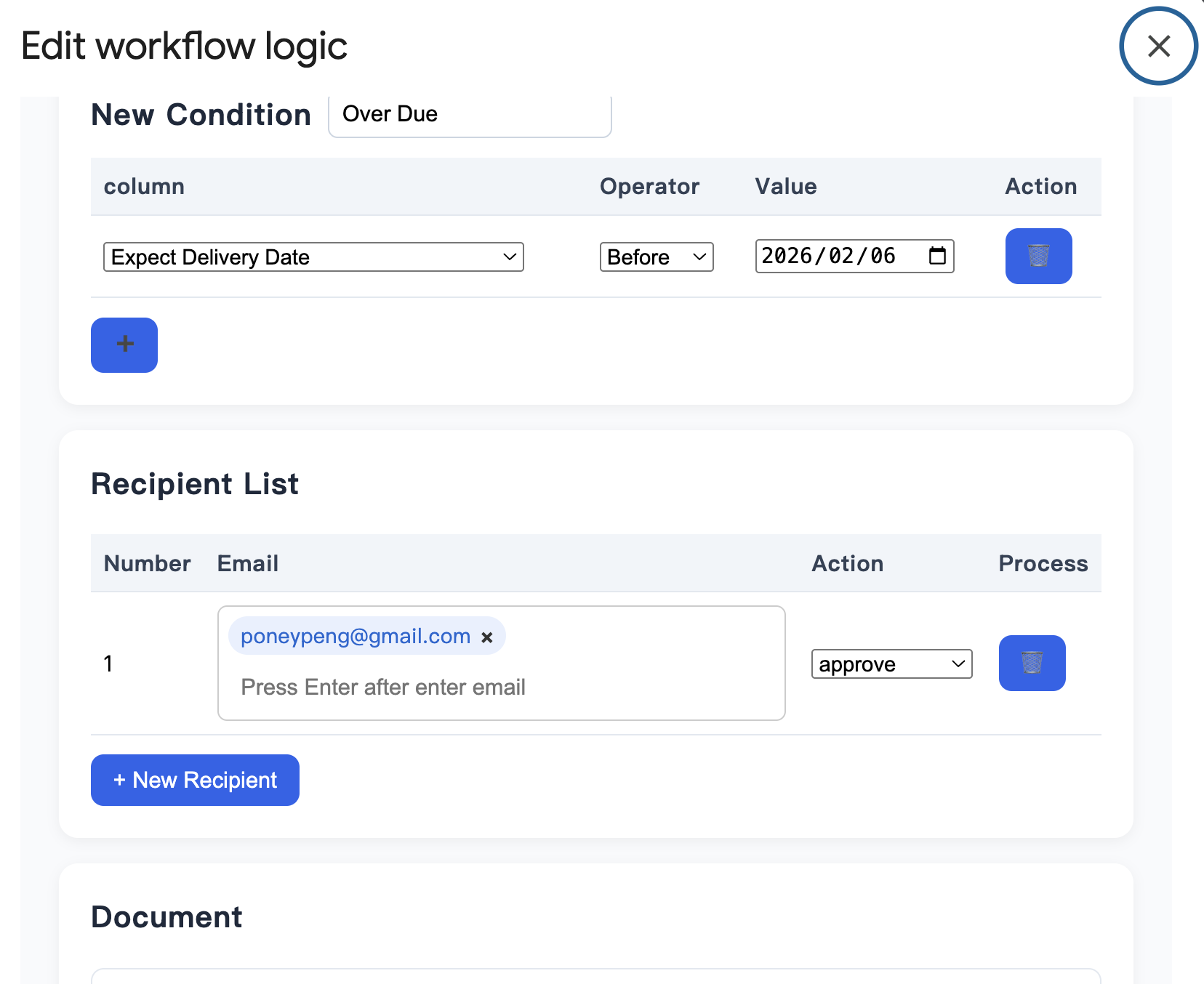Viewport: 1204px width, 984px height.
Task: Open the approve action dropdown
Action: pos(891,664)
